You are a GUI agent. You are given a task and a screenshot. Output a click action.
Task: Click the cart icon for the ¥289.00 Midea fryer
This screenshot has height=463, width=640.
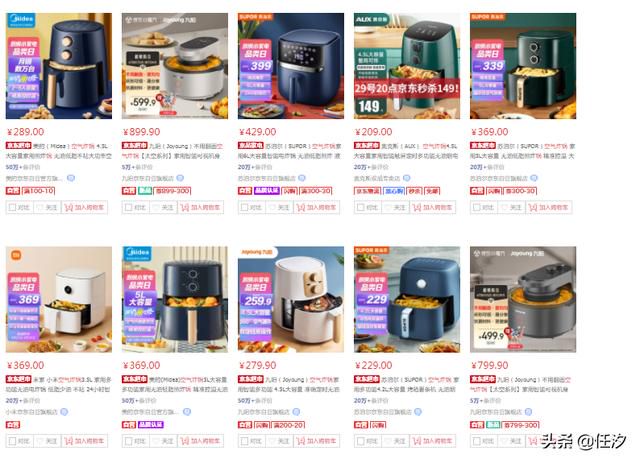tap(69, 207)
